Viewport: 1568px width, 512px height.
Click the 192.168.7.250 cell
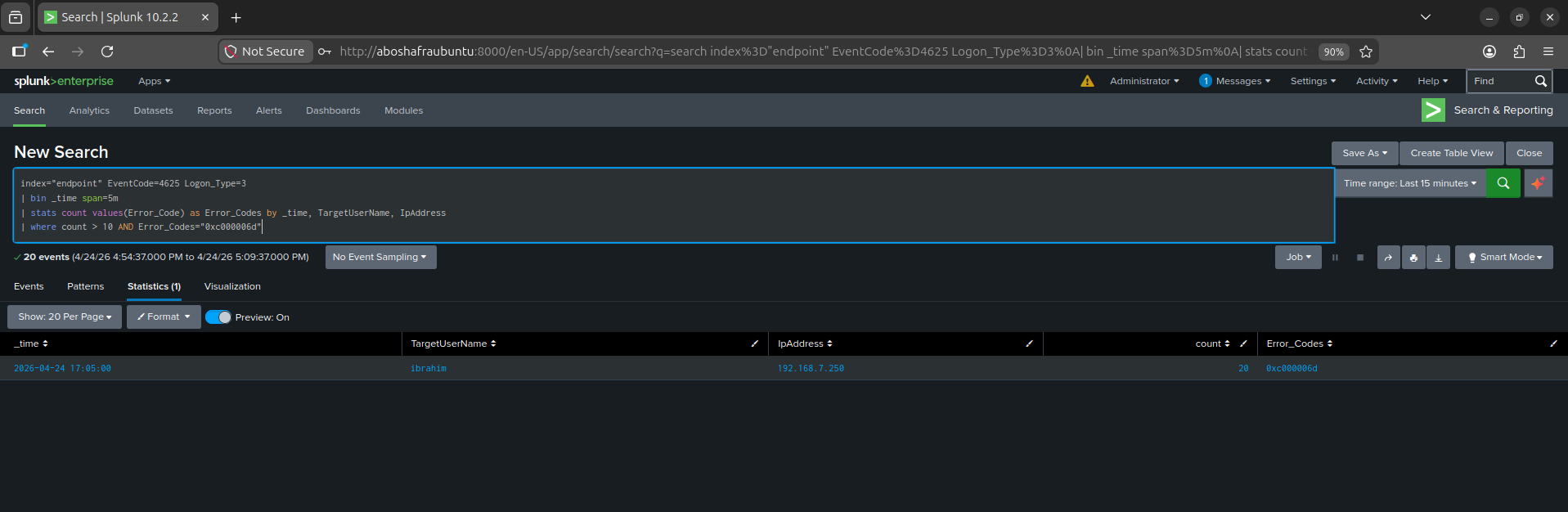[811, 369]
